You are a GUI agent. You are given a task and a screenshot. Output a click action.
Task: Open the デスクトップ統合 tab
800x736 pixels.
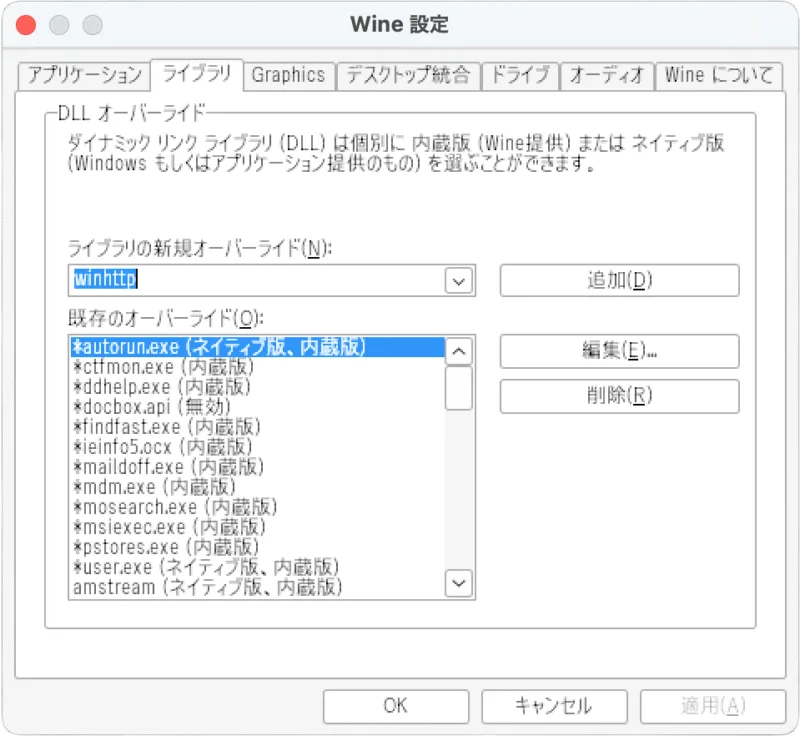point(408,75)
